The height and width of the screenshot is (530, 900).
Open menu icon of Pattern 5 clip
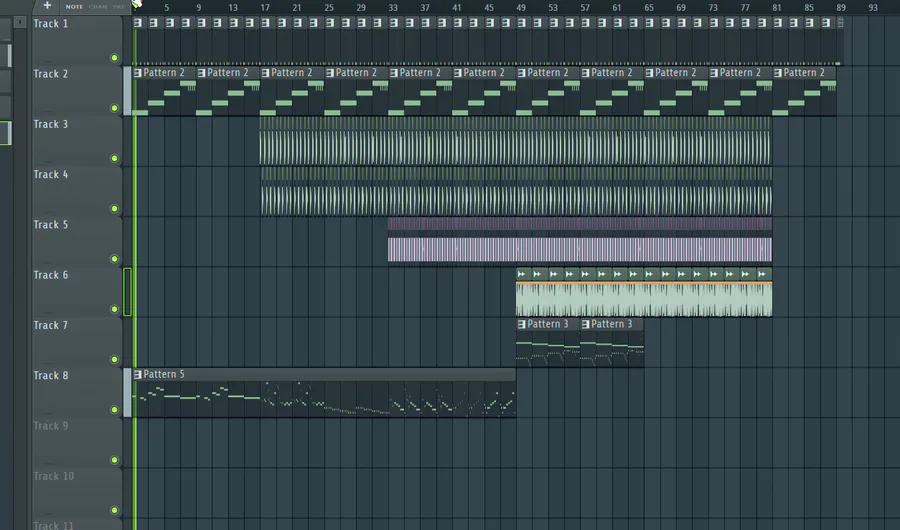pos(138,374)
